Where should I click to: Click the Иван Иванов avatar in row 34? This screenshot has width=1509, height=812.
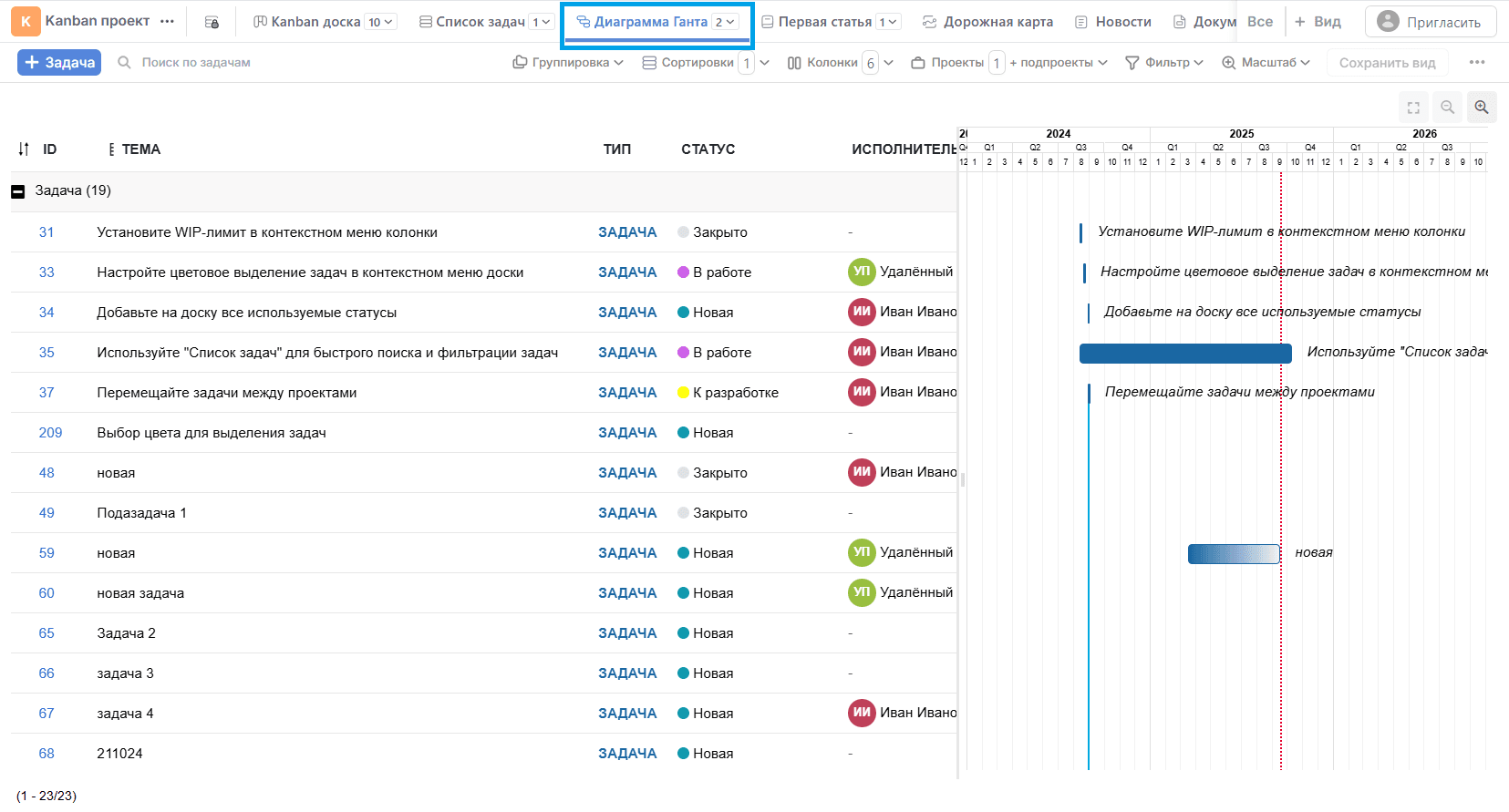[x=862, y=312]
